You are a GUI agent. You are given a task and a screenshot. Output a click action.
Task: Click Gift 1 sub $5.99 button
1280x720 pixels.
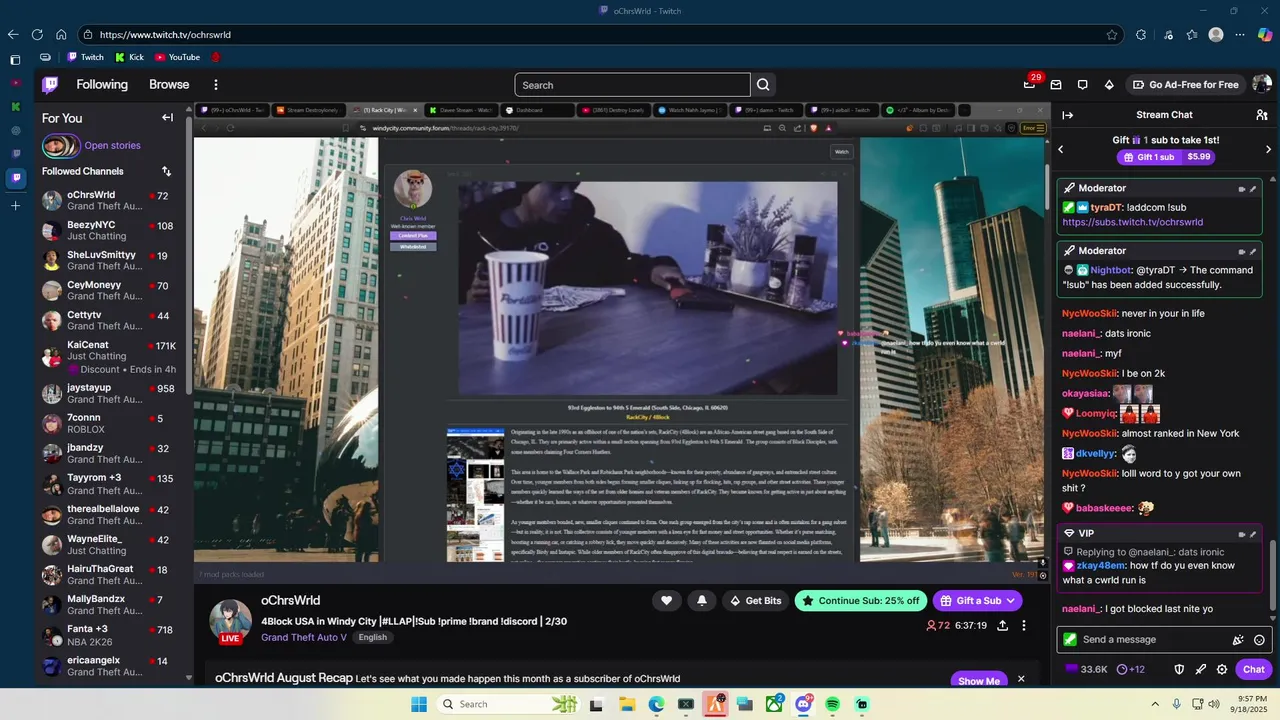tap(1165, 157)
